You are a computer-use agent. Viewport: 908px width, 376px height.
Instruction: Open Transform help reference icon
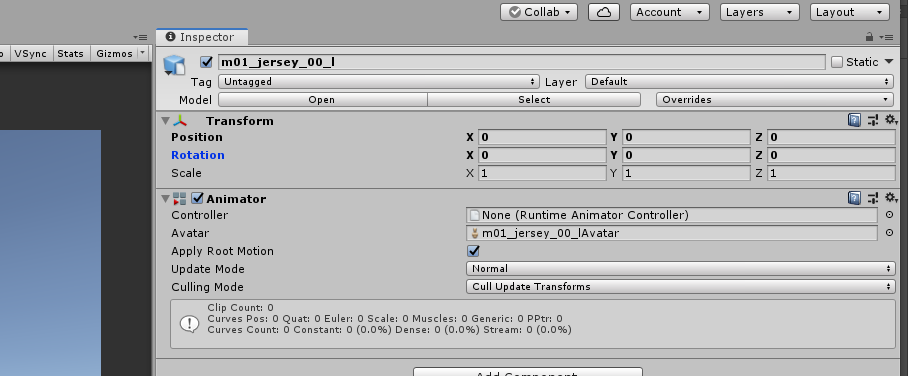click(854, 120)
